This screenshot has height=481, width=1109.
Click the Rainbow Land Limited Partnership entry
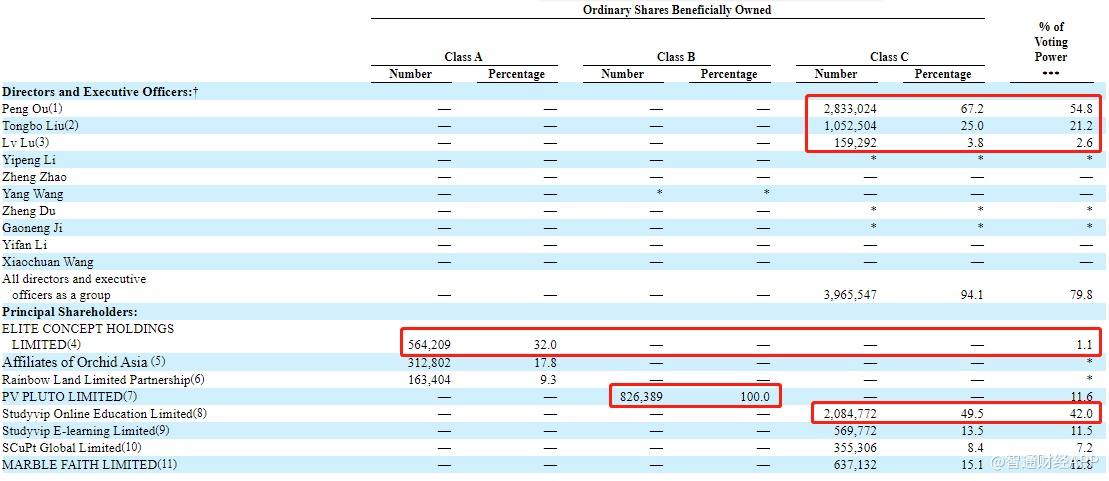pyautogui.click(x=102, y=380)
